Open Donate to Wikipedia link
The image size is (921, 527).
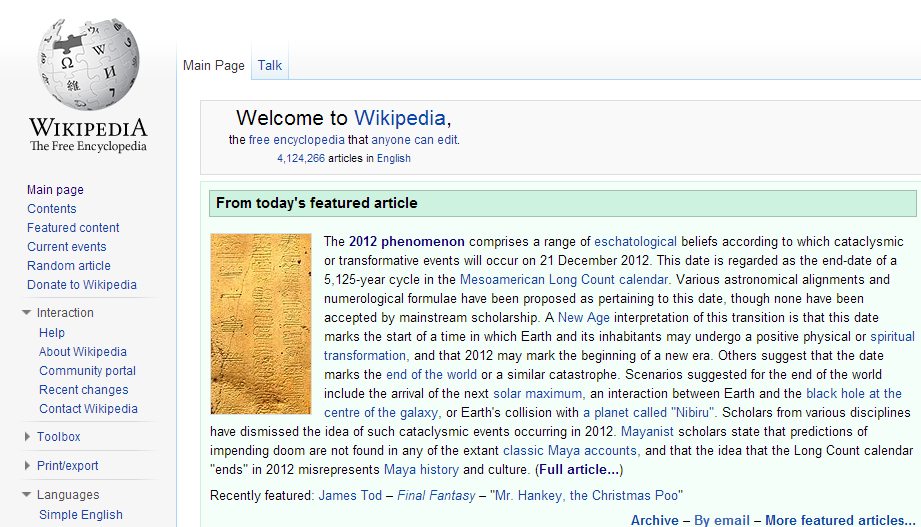[82, 285]
